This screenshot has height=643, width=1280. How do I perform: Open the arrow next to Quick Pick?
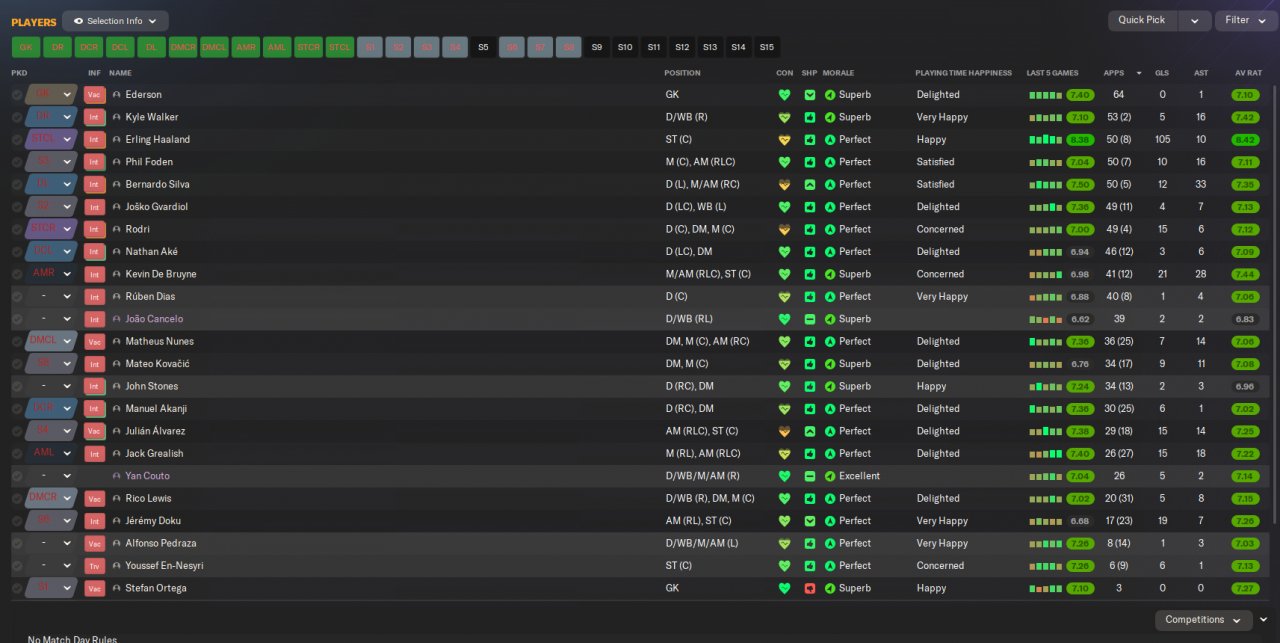pyautogui.click(x=1194, y=20)
